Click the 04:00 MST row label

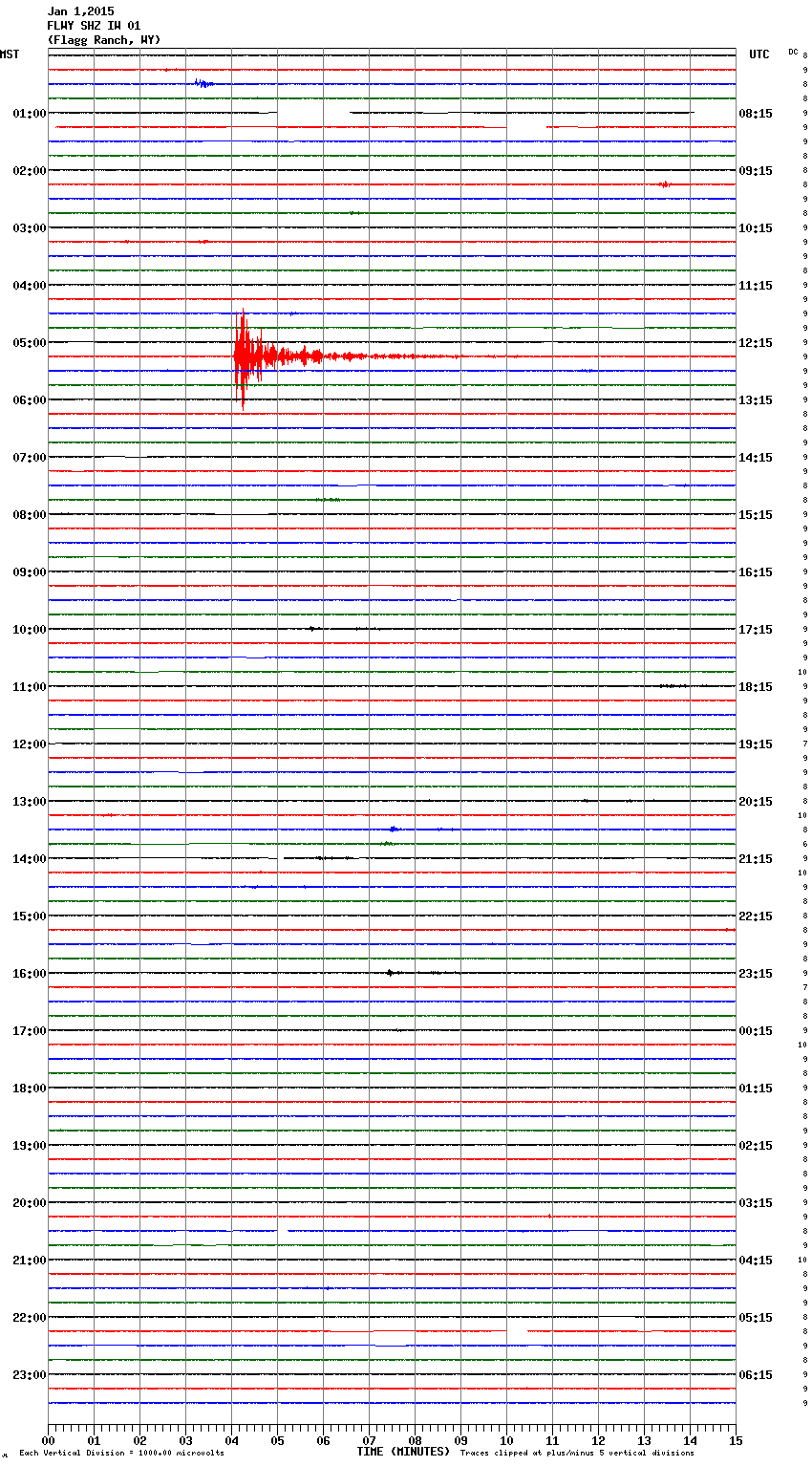(x=29, y=286)
